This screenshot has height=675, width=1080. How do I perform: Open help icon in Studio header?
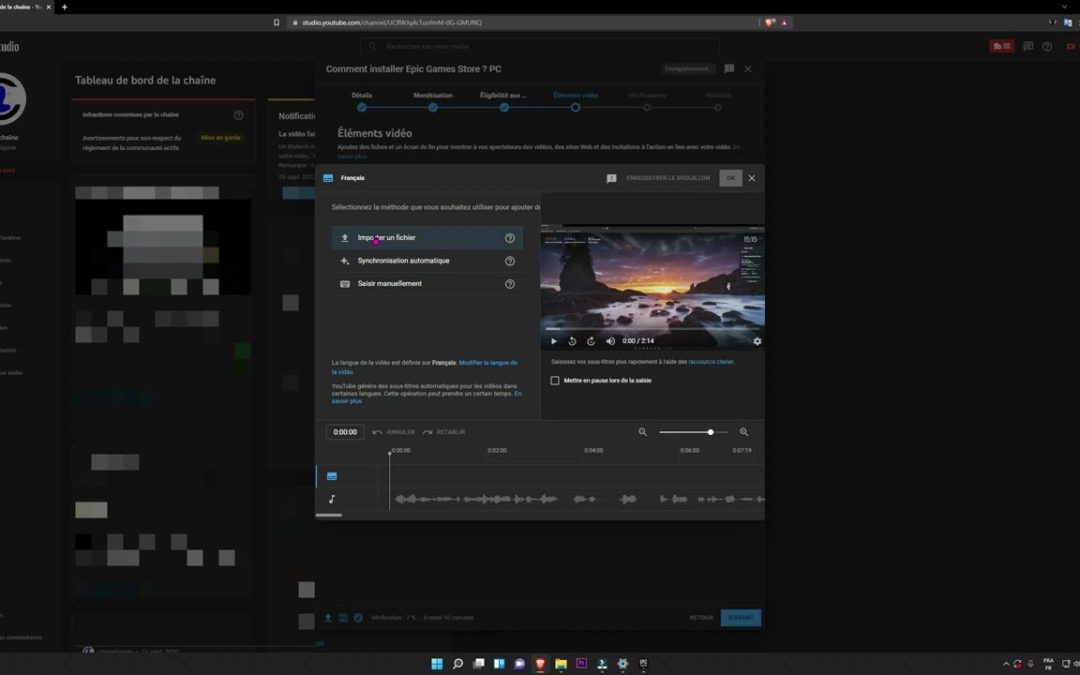tap(1047, 46)
